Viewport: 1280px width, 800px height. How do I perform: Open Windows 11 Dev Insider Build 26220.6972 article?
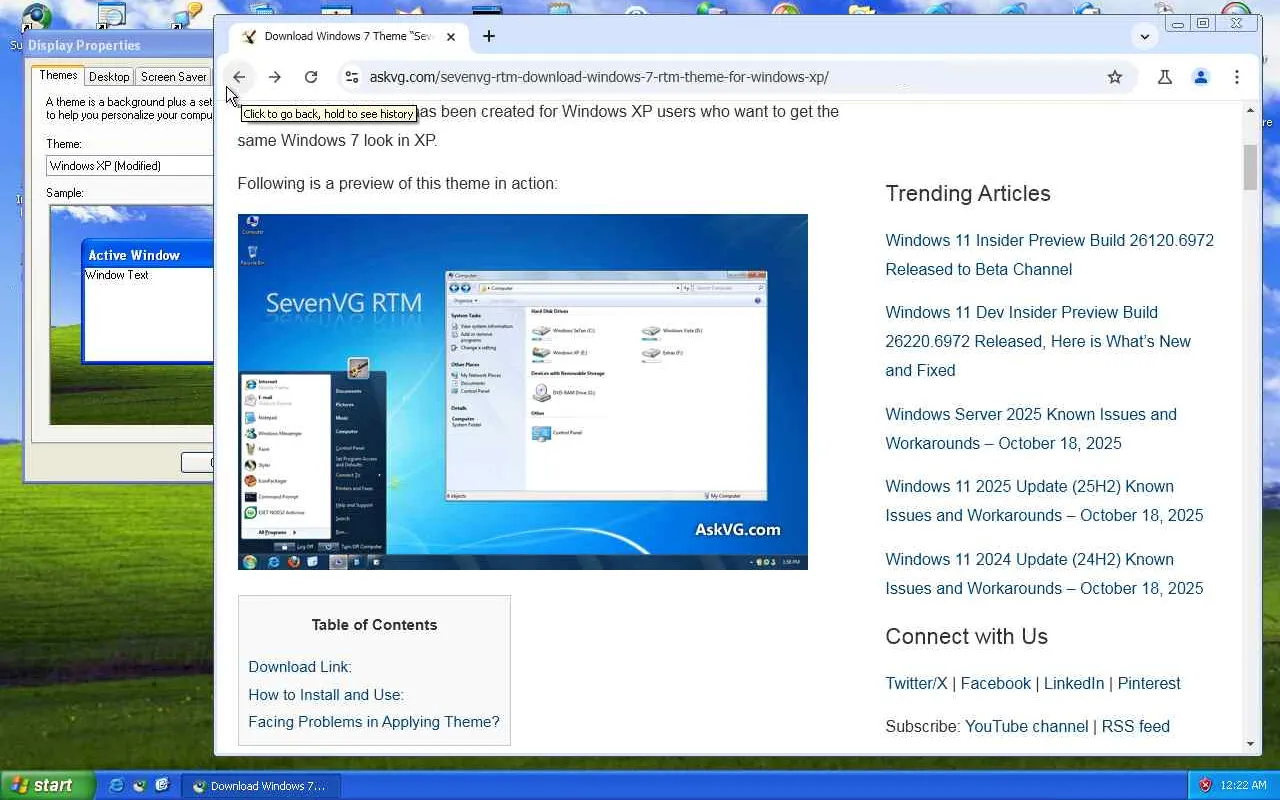tap(1038, 341)
